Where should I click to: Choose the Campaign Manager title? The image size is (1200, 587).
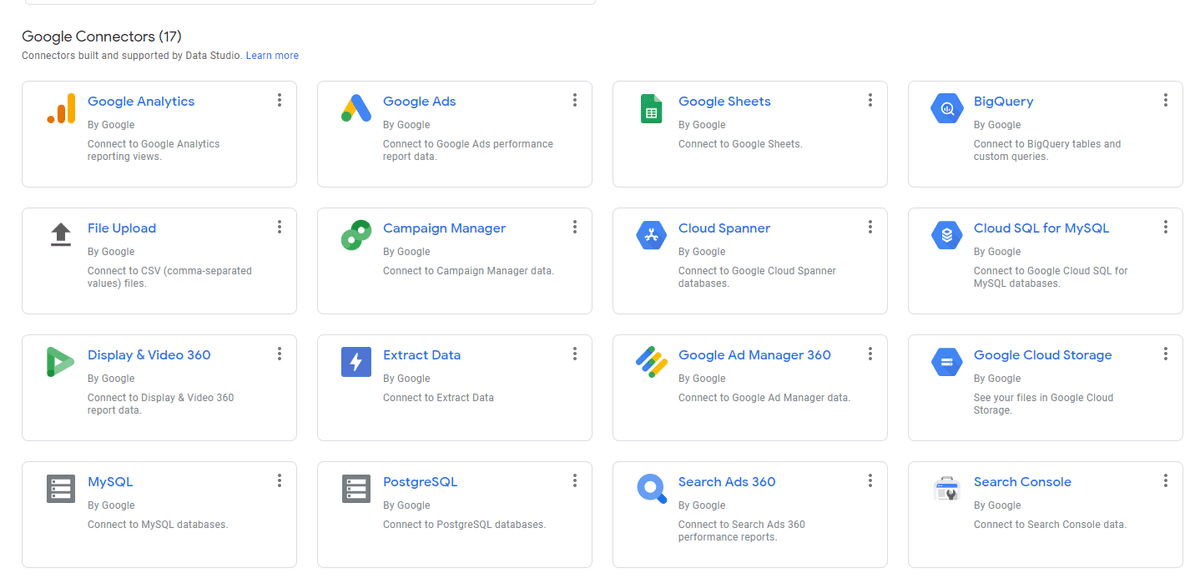444,229
